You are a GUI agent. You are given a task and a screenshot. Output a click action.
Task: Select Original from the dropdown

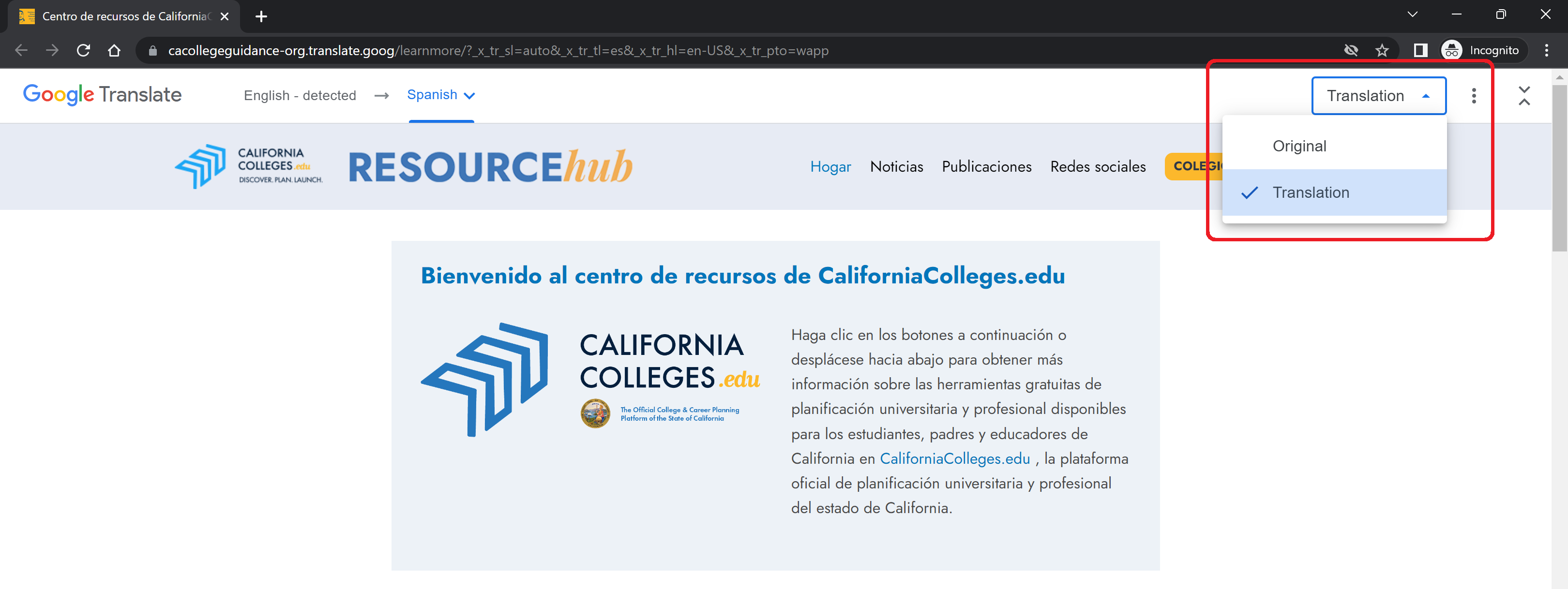1334,147
